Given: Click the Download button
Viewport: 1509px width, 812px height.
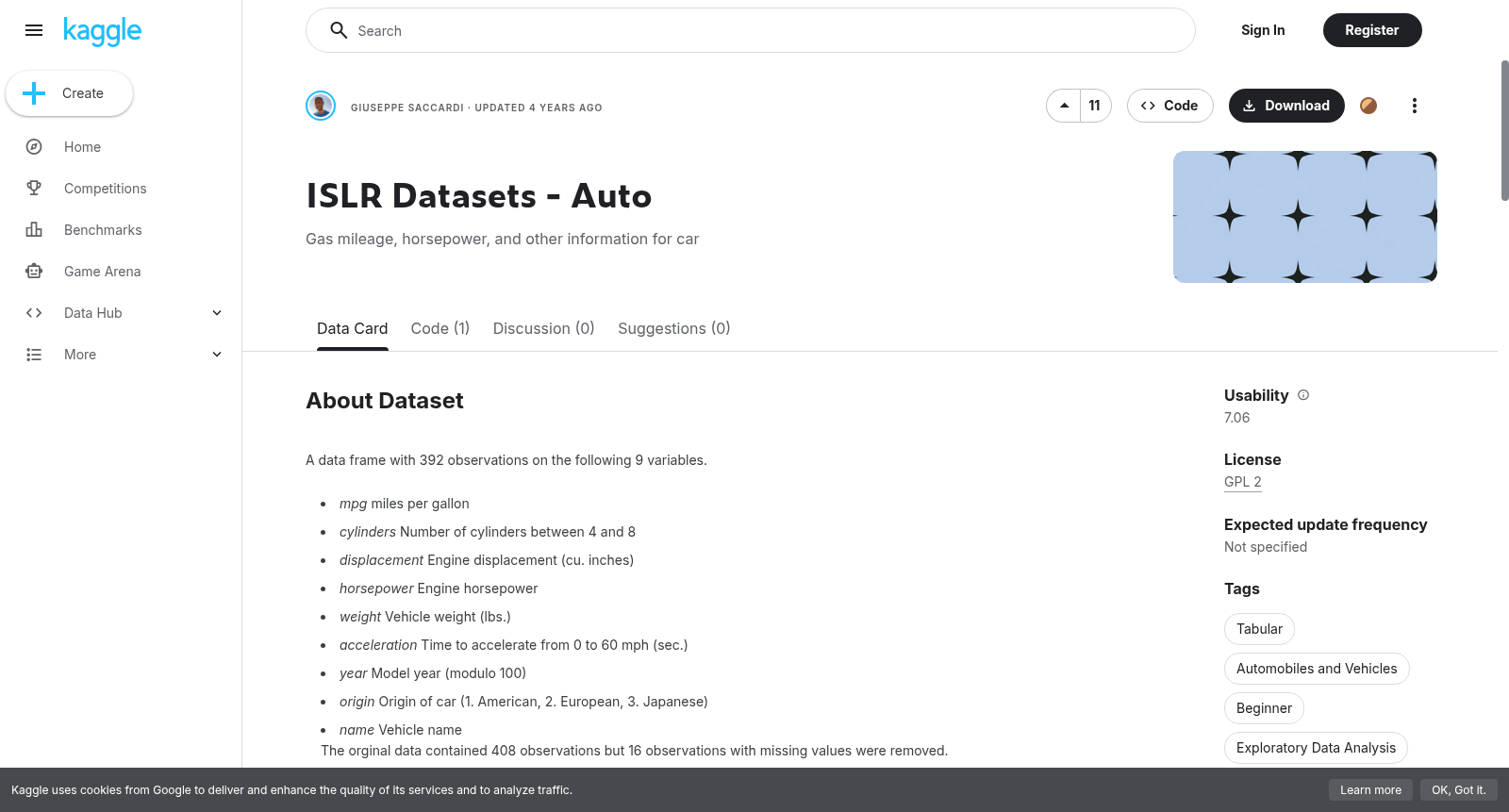Looking at the screenshot, I should 1286,106.
